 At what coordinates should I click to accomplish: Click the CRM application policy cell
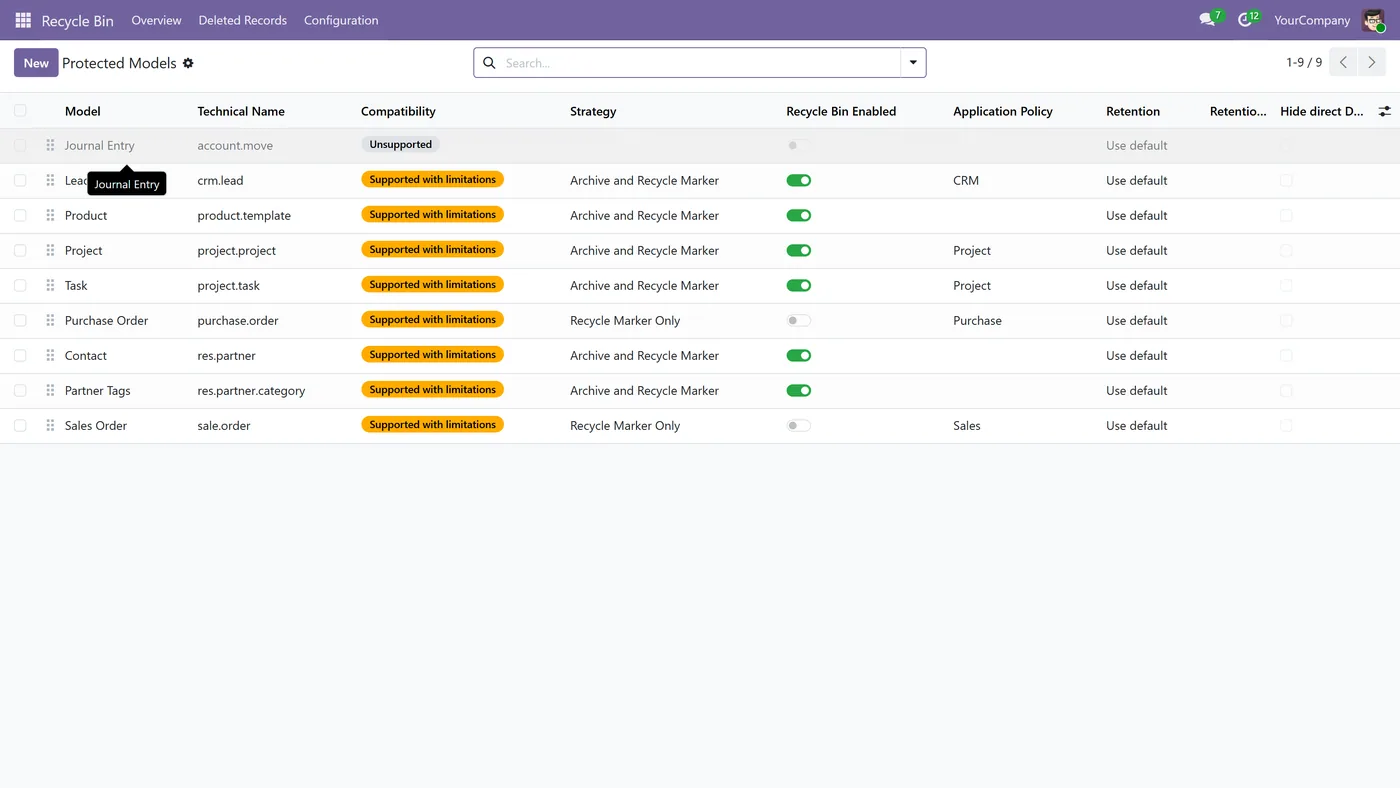coord(966,180)
